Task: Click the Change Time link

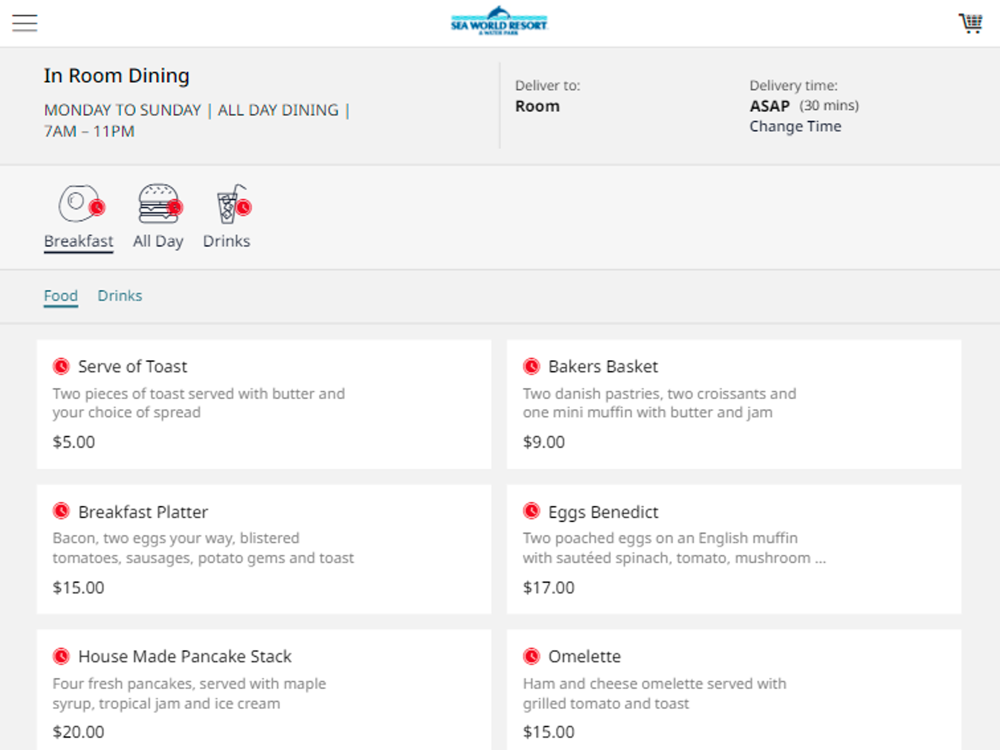Action: point(795,126)
